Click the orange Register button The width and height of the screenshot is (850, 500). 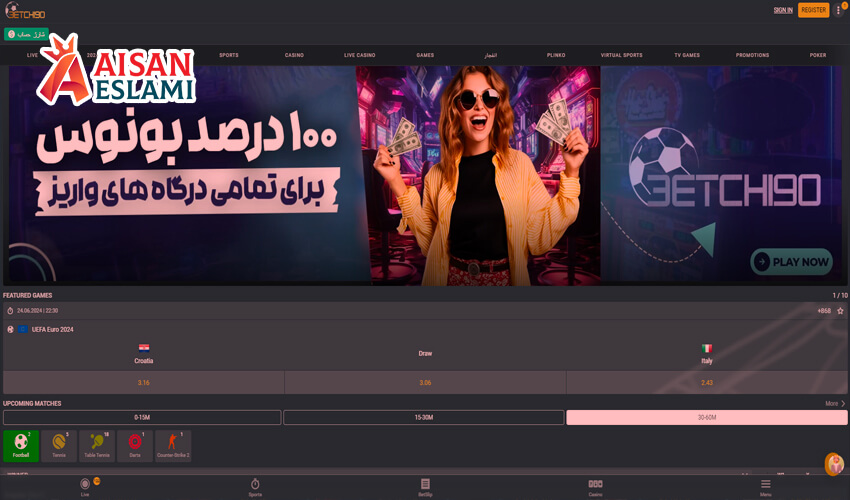tap(813, 10)
